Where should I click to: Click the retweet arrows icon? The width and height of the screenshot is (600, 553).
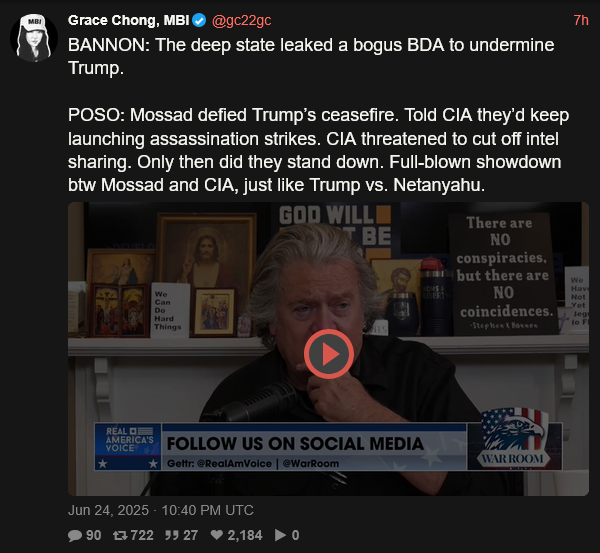tap(120, 535)
